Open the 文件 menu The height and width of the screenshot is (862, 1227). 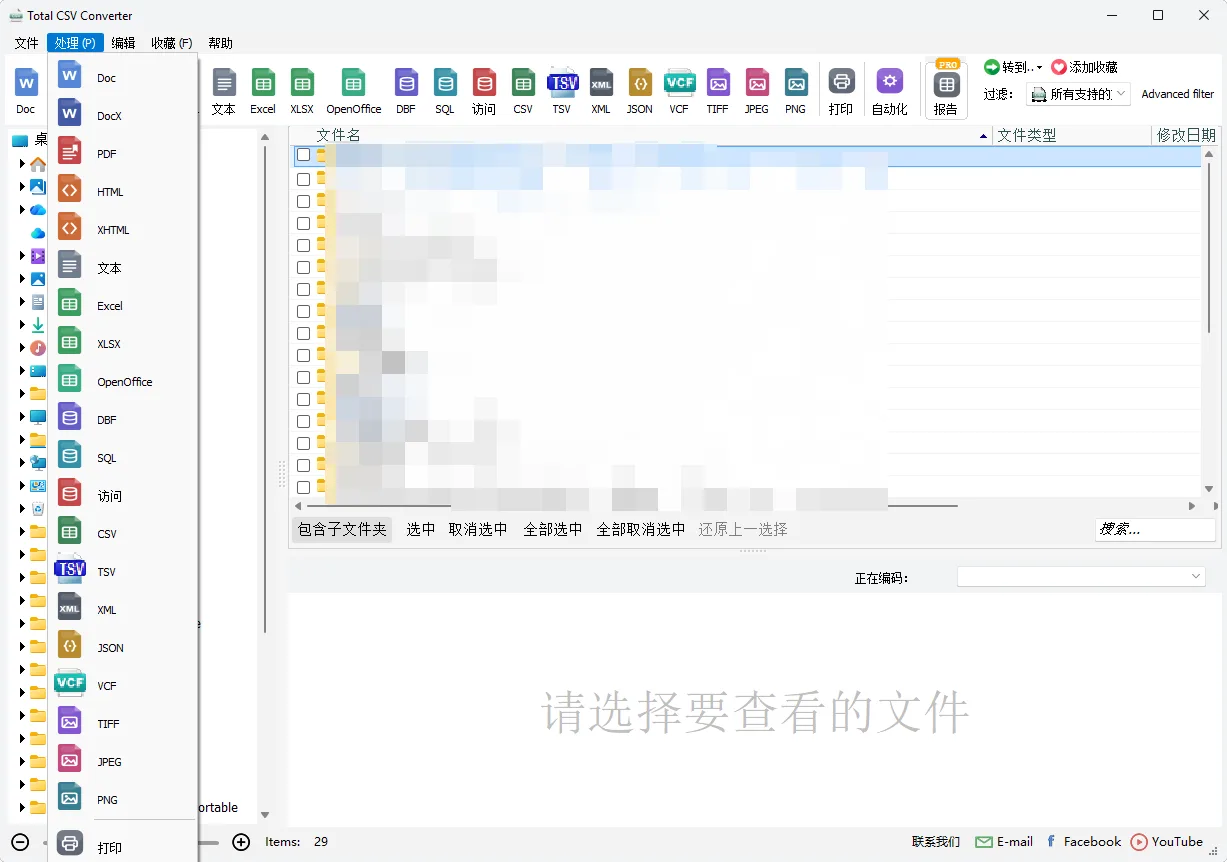pyautogui.click(x=27, y=43)
